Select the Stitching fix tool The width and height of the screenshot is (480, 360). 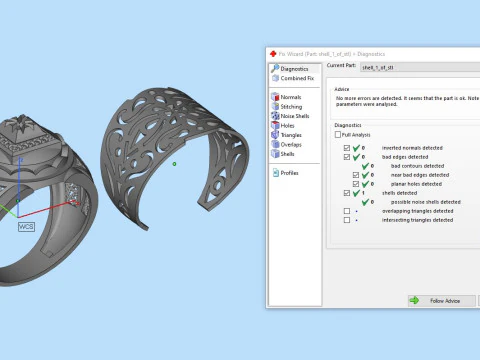pyautogui.click(x=287, y=106)
